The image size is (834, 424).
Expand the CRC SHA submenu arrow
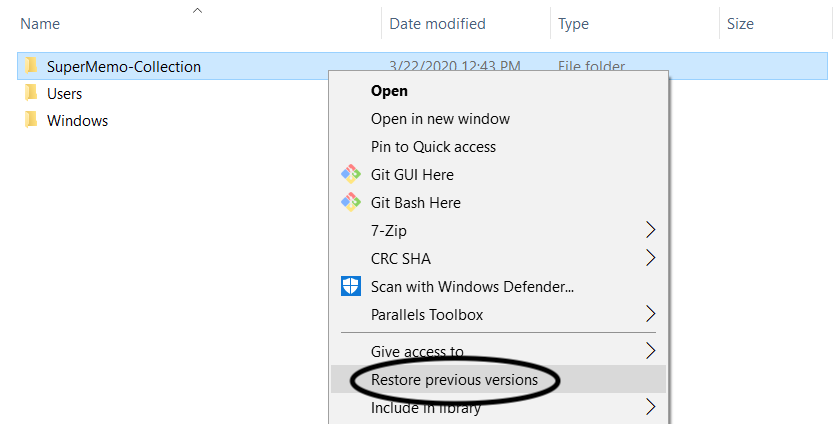point(650,258)
